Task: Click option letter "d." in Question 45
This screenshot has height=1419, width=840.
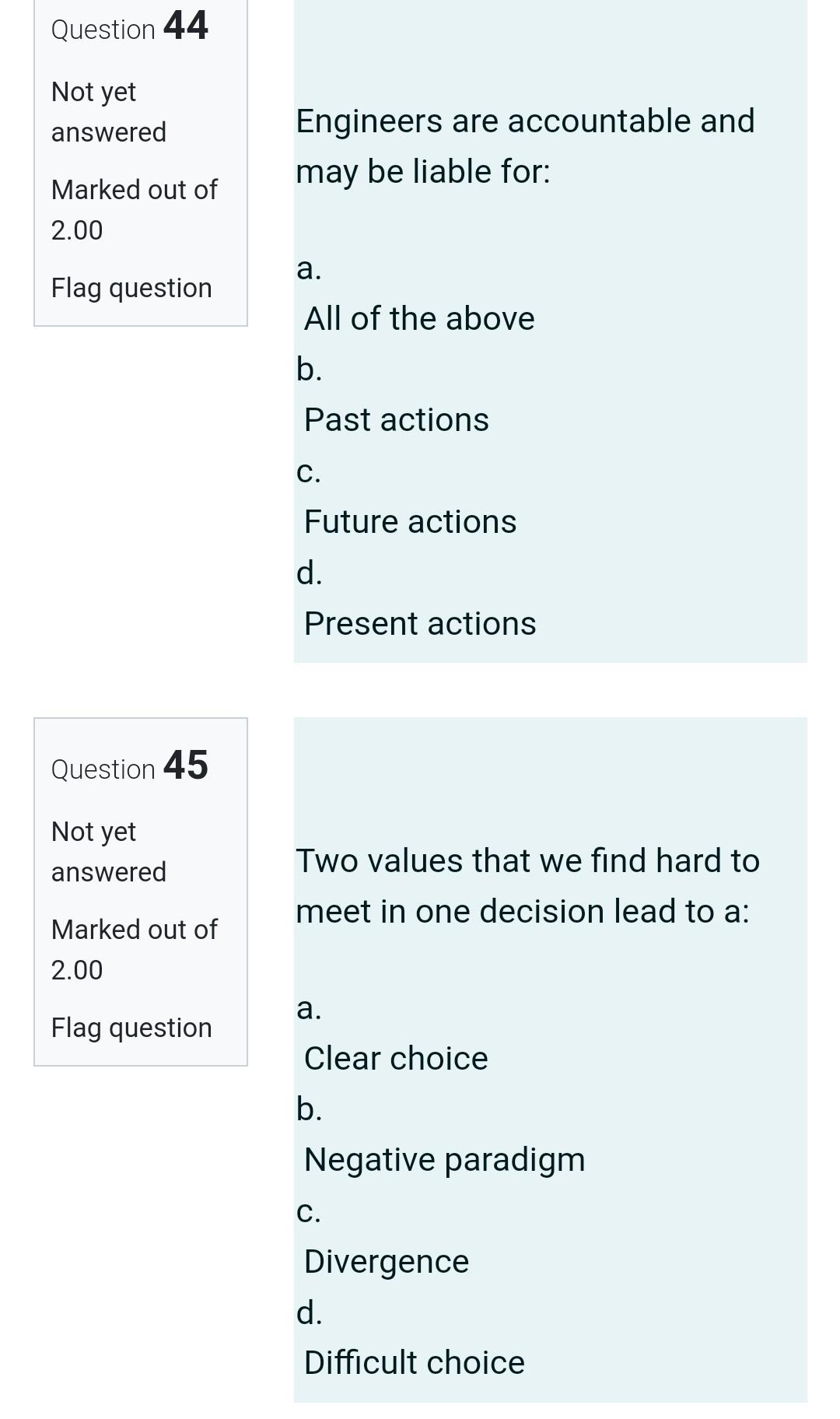Action: [309, 1313]
